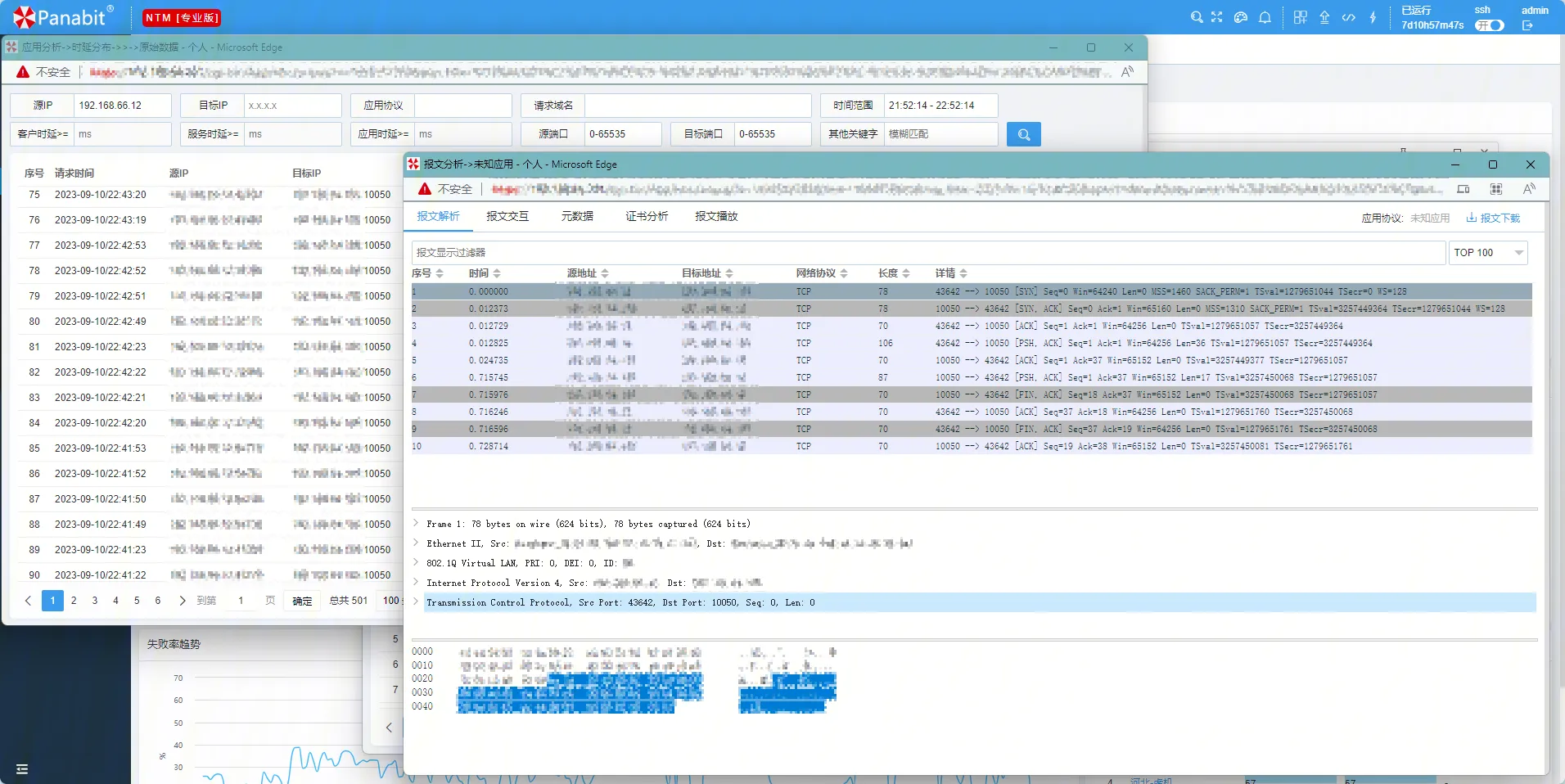Click the blue search button in filter bar

click(x=1023, y=134)
